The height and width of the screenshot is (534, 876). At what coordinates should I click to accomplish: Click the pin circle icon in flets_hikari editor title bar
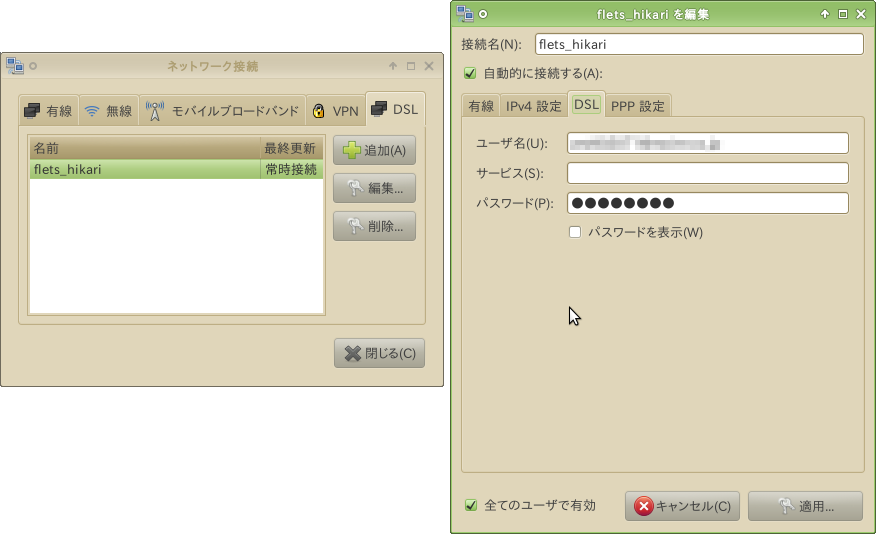pyautogui.click(x=483, y=14)
